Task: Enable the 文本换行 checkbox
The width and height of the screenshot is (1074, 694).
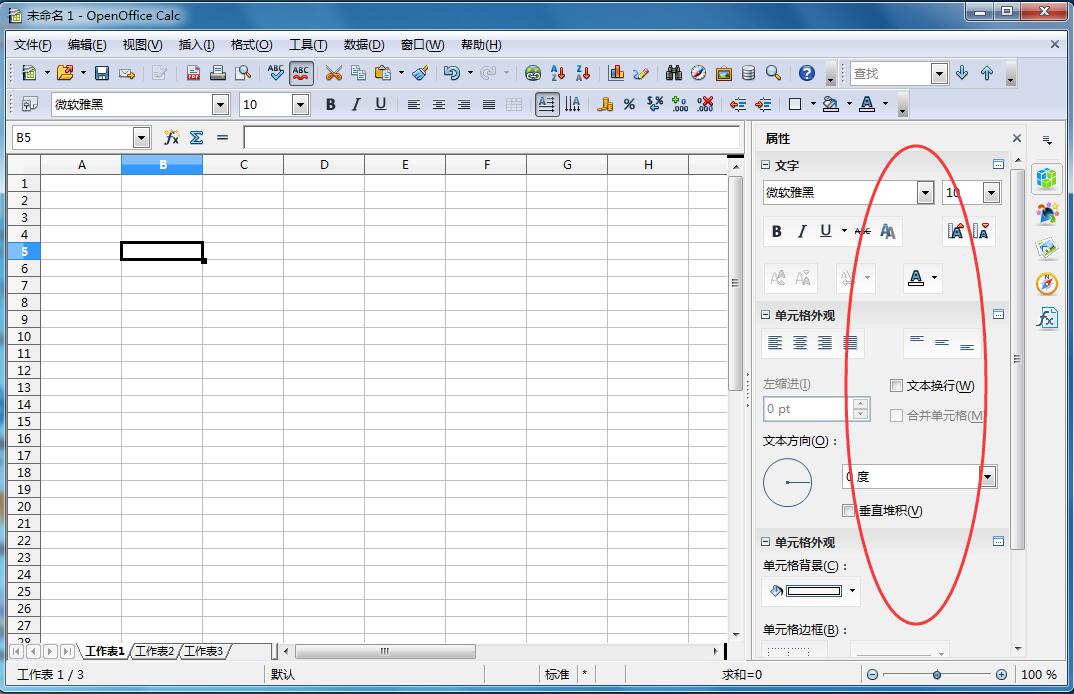Action: (896, 385)
